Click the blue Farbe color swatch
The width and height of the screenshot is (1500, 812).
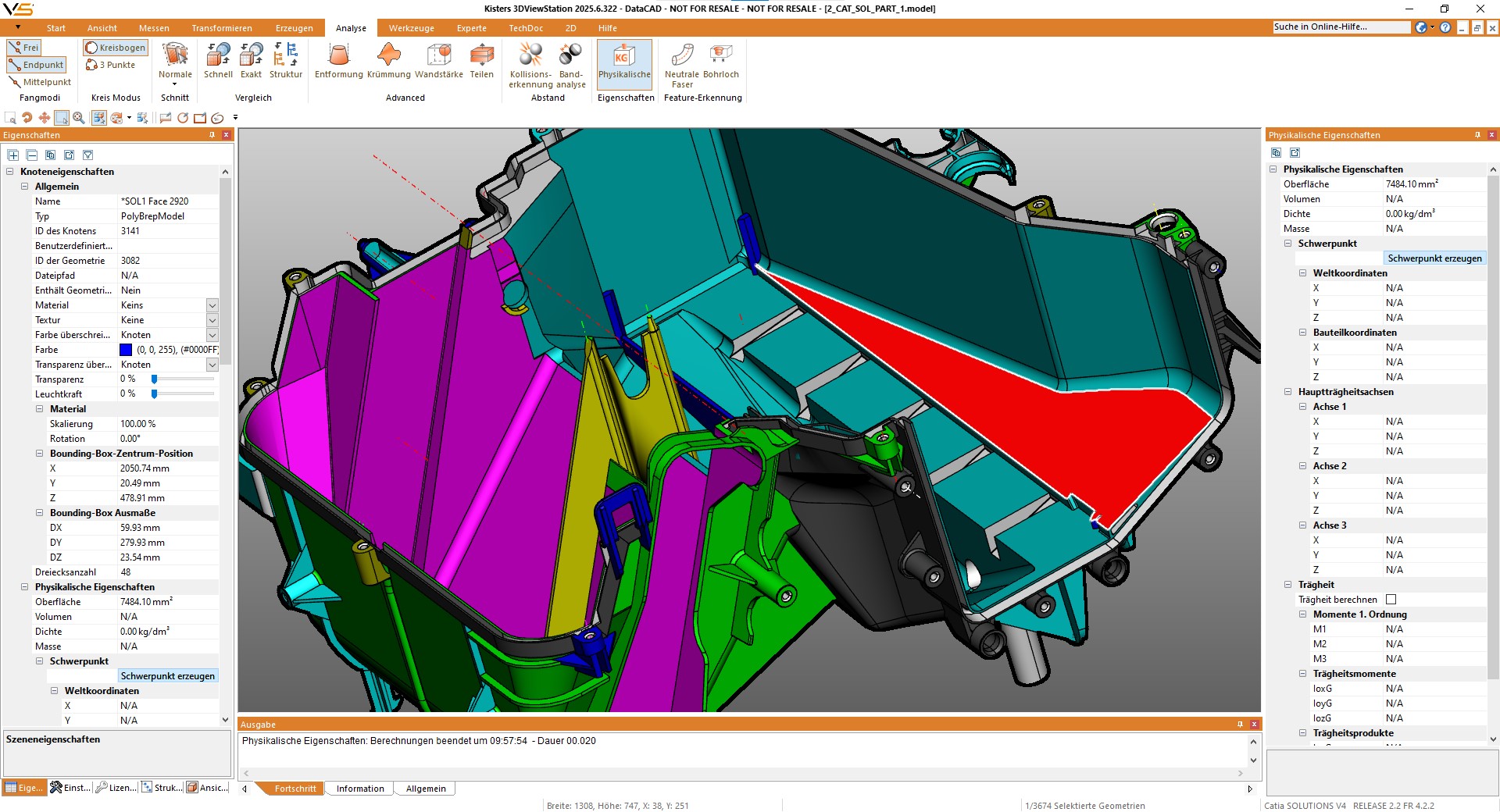click(x=126, y=350)
